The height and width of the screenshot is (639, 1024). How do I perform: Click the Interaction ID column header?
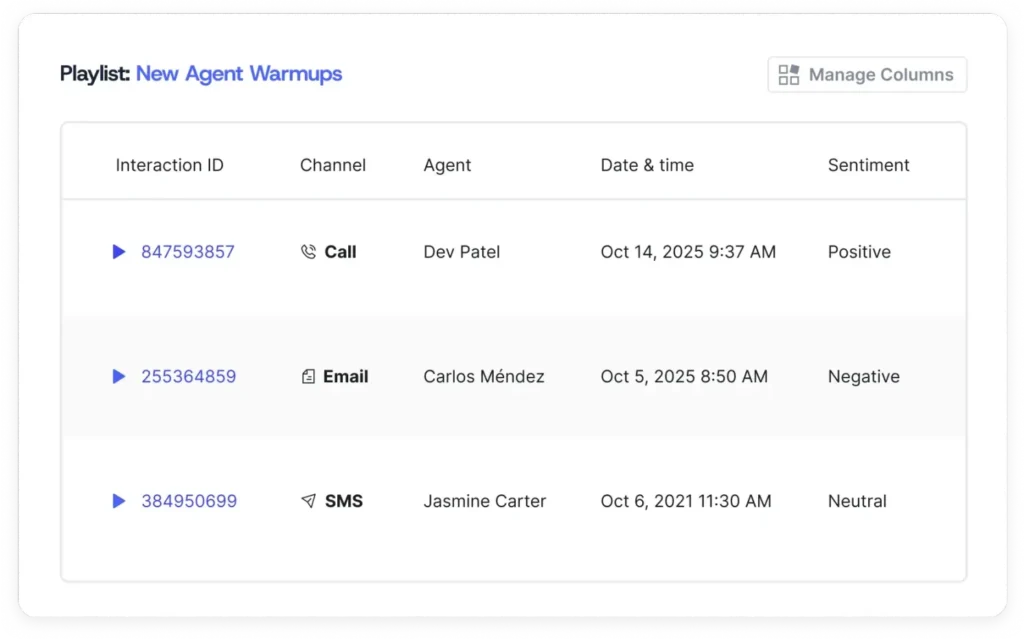tap(169, 164)
